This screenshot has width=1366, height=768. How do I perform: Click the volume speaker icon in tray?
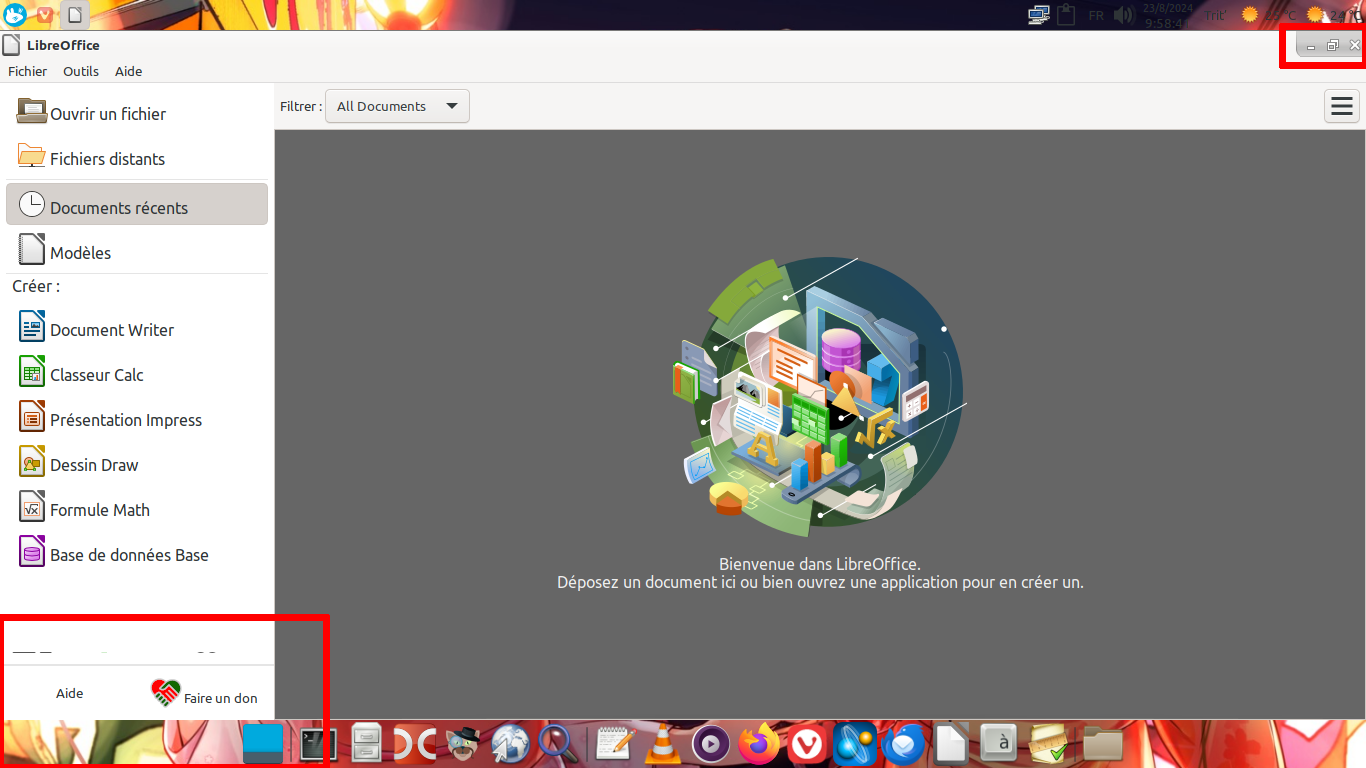(x=1124, y=15)
